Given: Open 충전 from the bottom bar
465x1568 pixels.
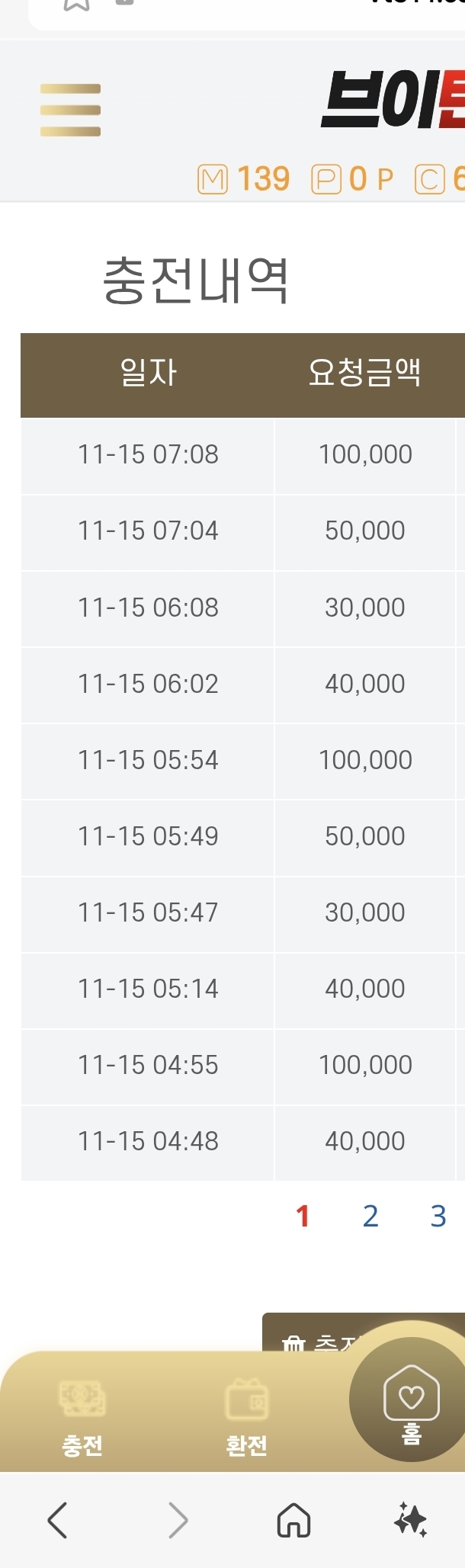Looking at the screenshot, I should tap(82, 1417).
